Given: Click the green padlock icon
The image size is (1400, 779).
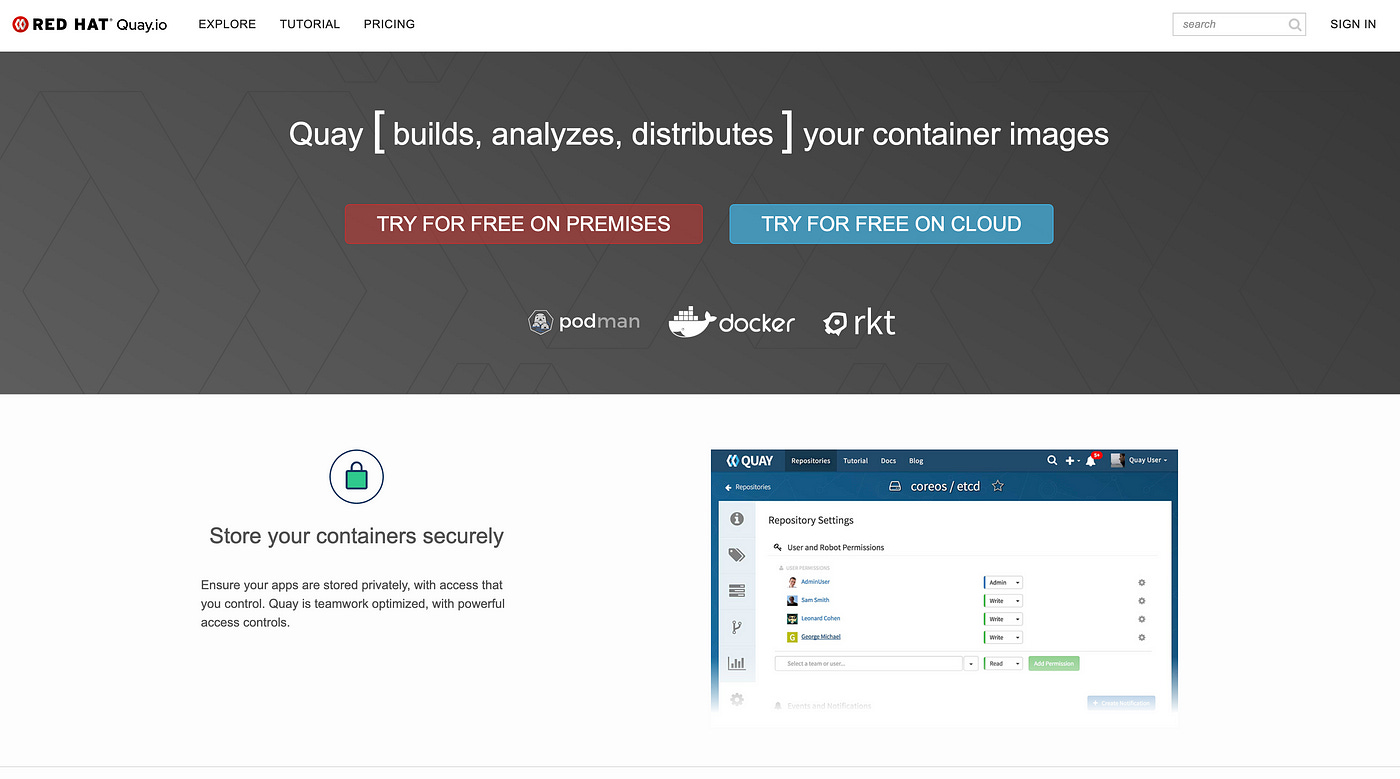Looking at the screenshot, I should tap(357, 476).
